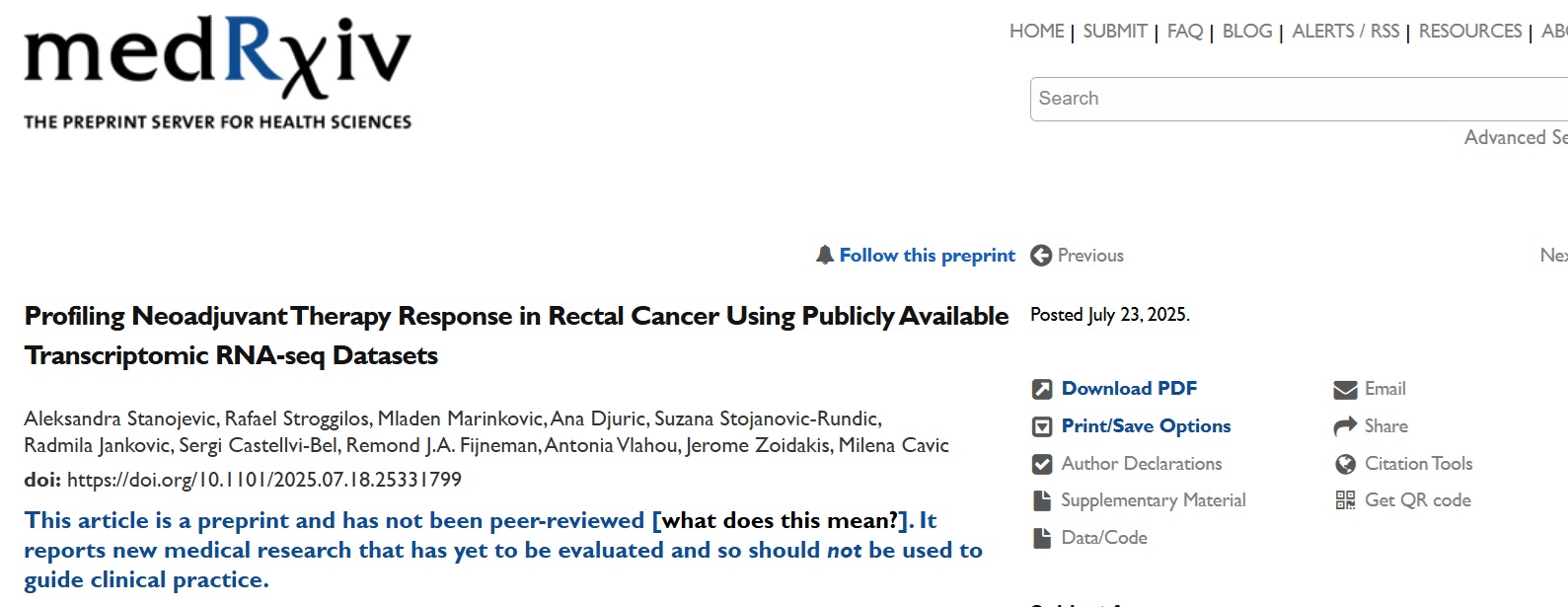This screenshot has height=607, width=1568.
Task: Click the Supplementary Material document icon
Action: pyautogui.click(x=1042, y=500)
